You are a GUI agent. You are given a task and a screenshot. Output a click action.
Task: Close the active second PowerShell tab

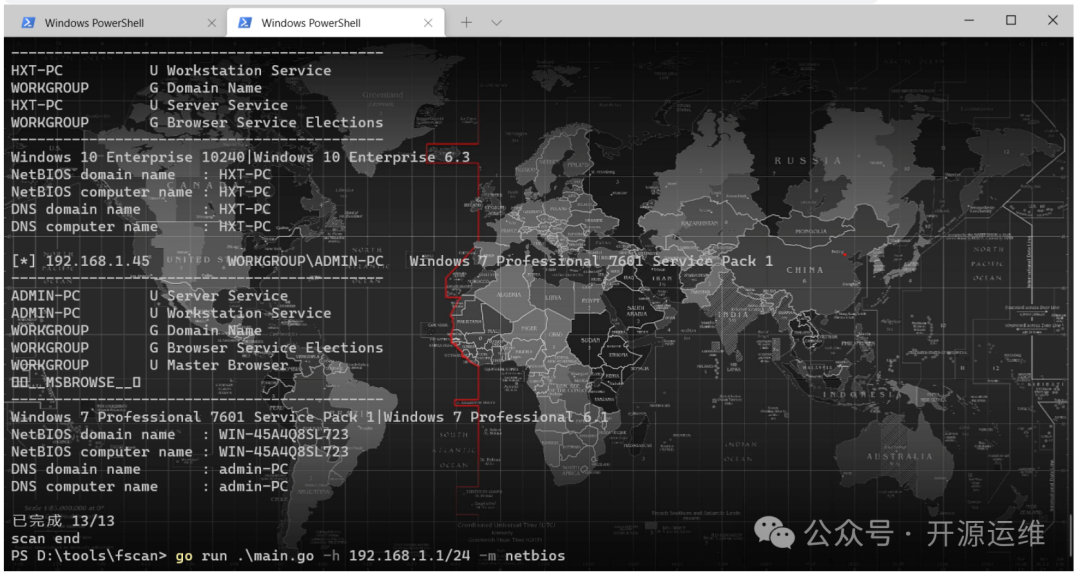tap(428, 23)
